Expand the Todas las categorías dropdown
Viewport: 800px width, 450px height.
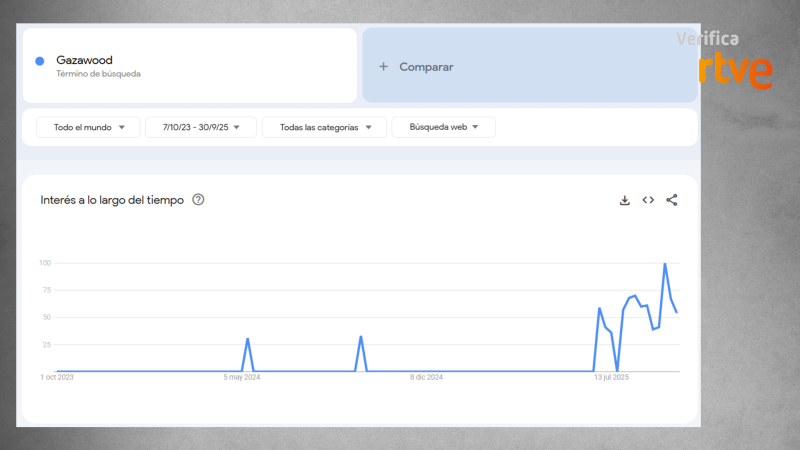(x=324, y=127)
